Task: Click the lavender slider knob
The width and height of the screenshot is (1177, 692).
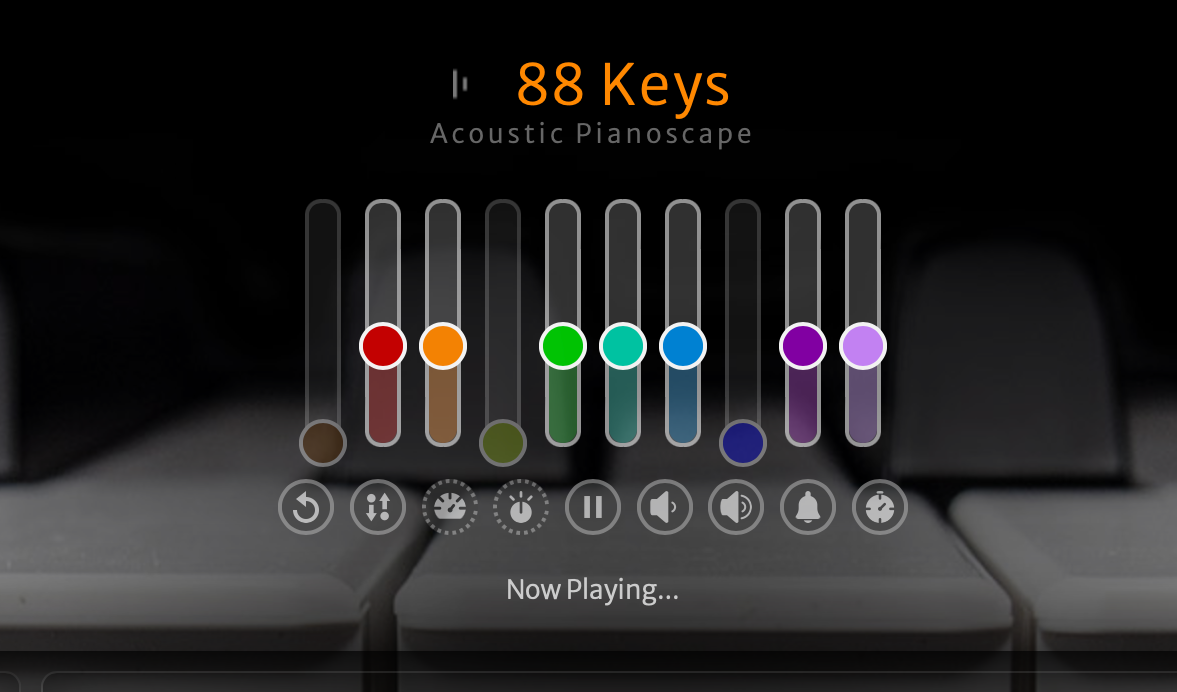Action: [863, 346]
